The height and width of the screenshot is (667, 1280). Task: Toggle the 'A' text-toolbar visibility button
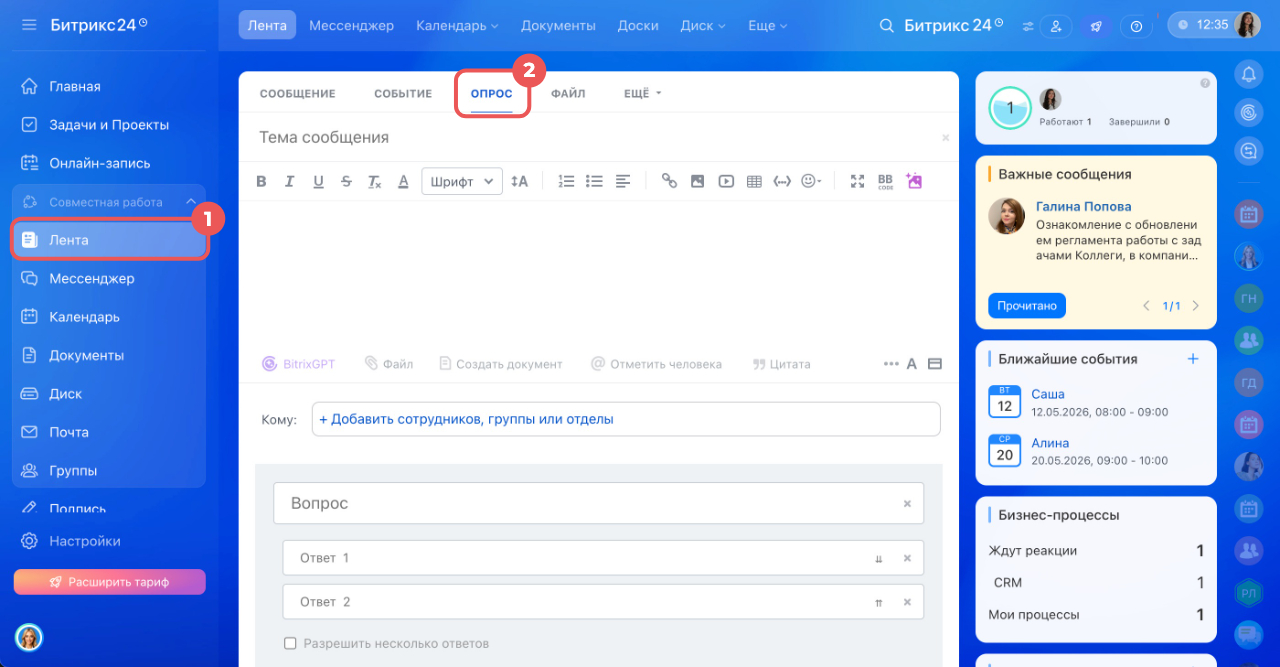coord(912,364)
